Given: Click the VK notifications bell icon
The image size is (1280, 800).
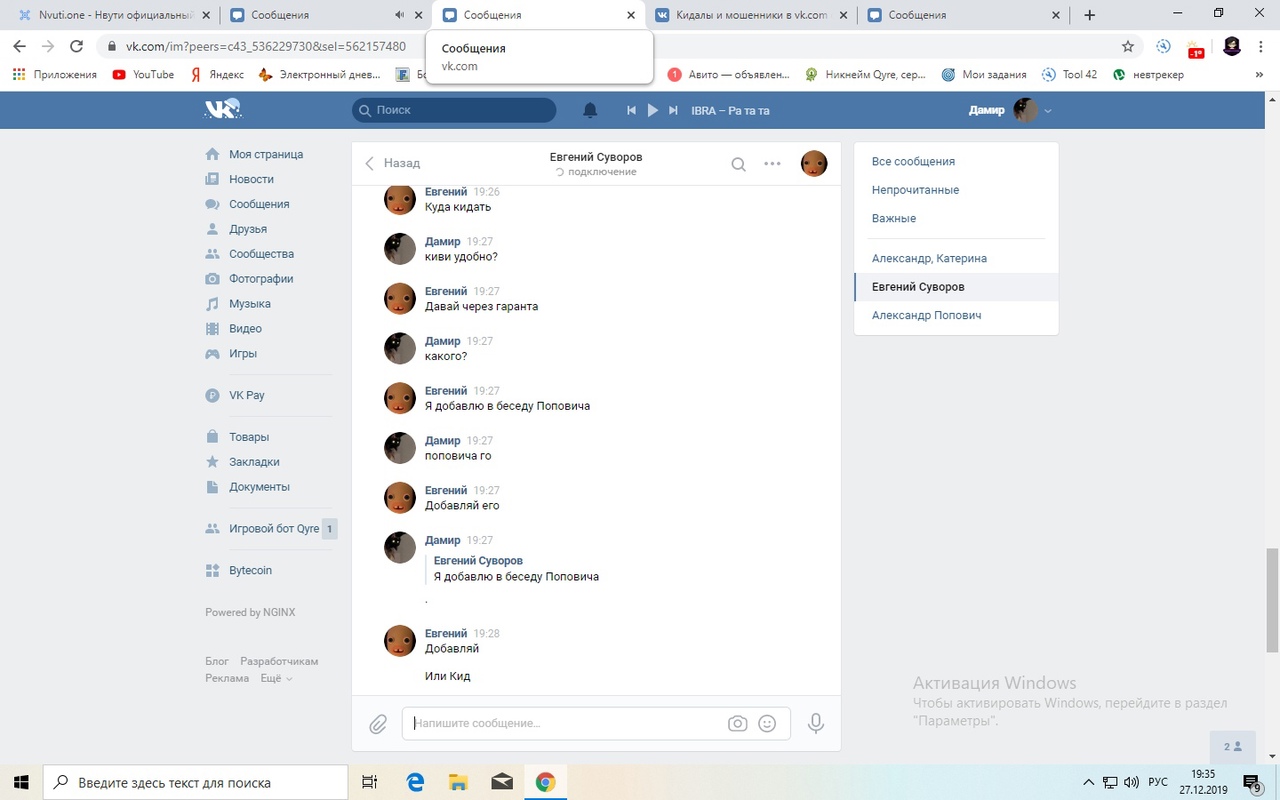Looking at the screenshot, I should pyautogui.click(x=590, y=110).
